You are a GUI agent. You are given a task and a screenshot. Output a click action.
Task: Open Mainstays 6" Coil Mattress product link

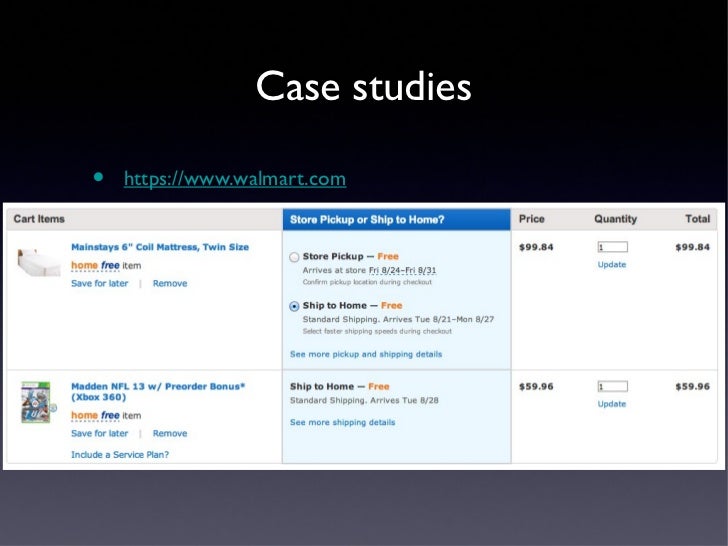[x=160, y=247]
